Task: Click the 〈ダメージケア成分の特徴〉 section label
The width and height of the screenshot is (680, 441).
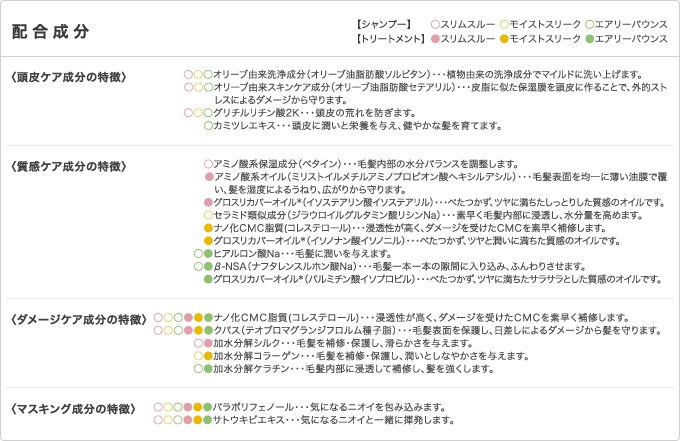Action: pyautogui.click(x=79, y=320)
